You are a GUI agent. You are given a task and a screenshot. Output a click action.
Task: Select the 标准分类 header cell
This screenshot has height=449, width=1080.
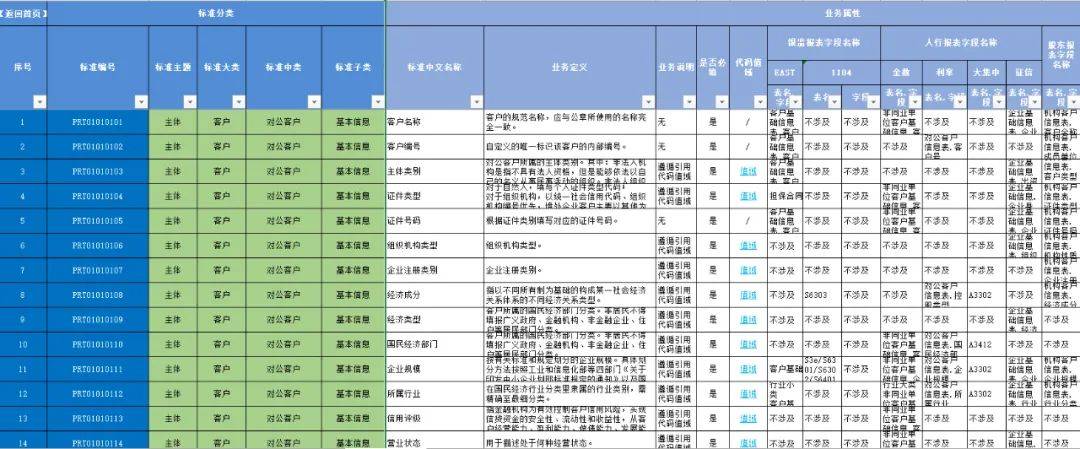tap(216, 13)
